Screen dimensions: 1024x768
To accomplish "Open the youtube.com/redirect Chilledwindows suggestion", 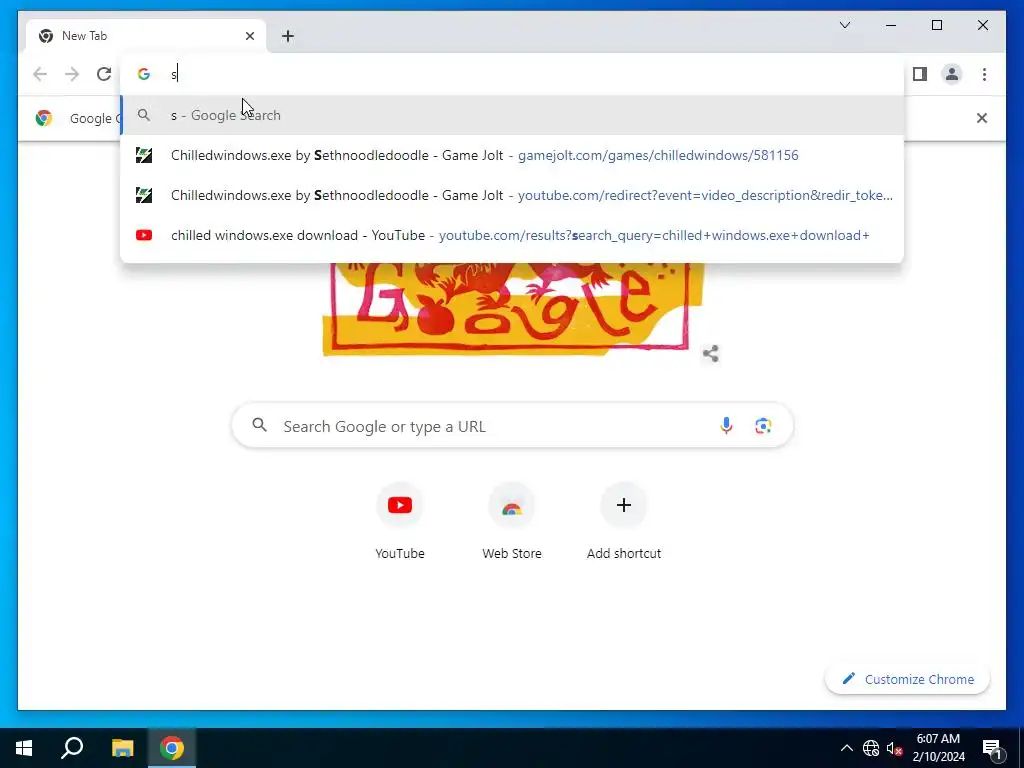I will point(513,195).
